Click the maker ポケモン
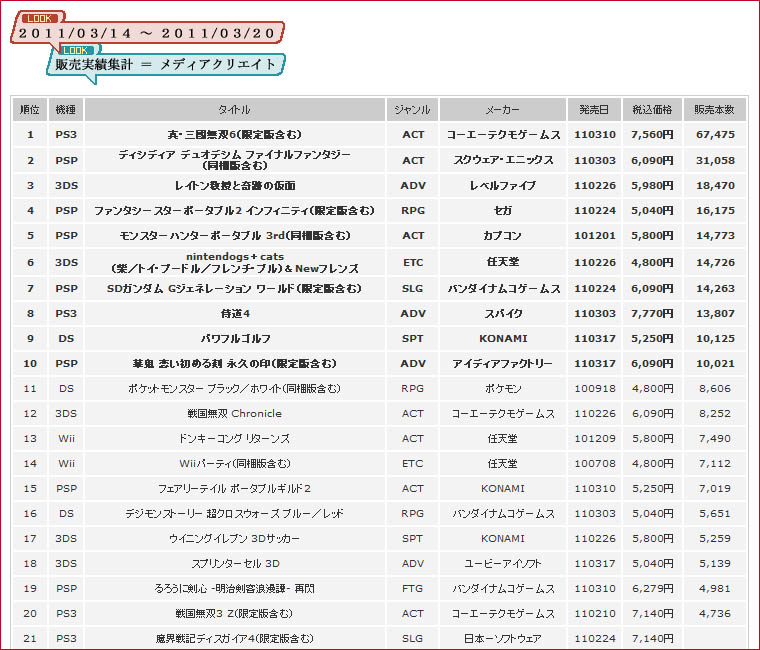 coord(503,389)
